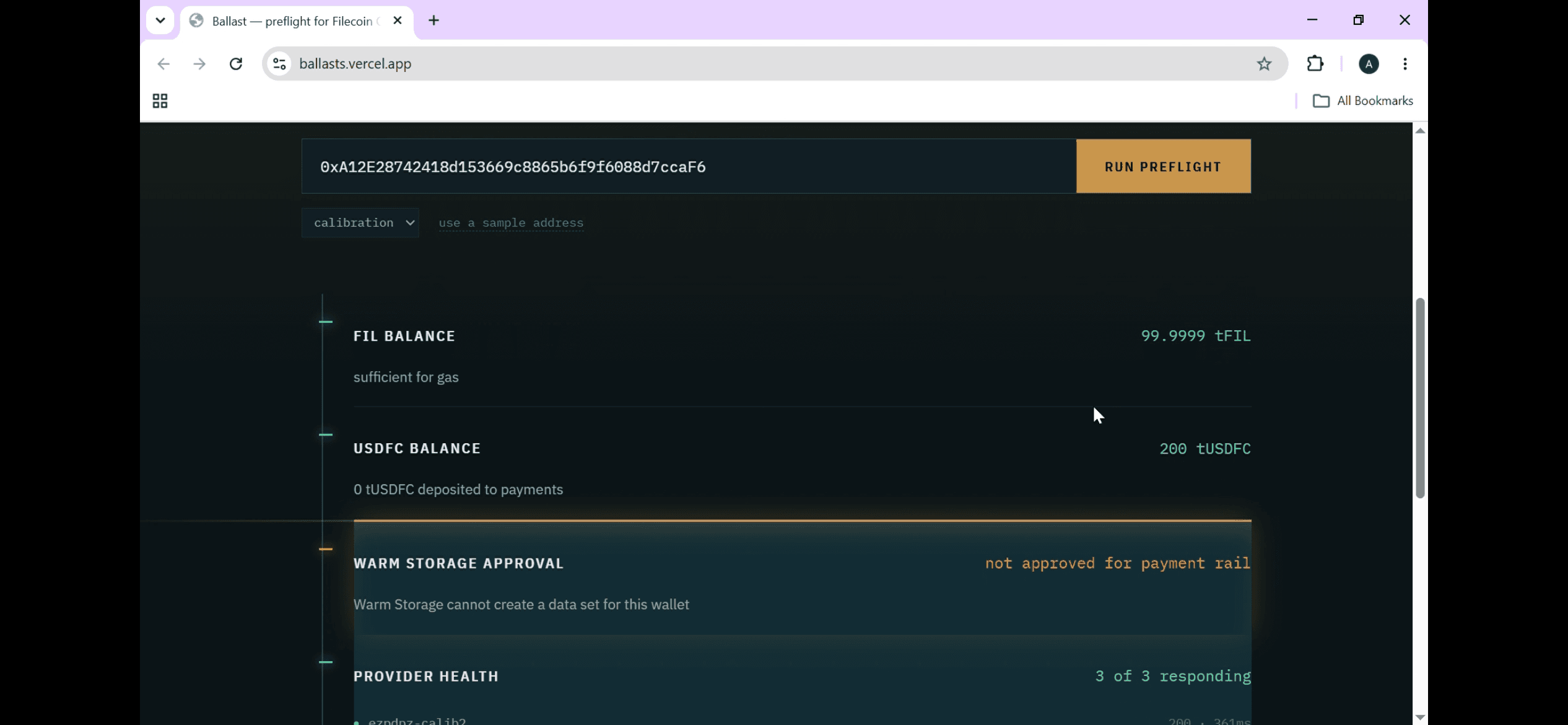
Task: Minimize the Chrome window
Action: [1312, 20]
